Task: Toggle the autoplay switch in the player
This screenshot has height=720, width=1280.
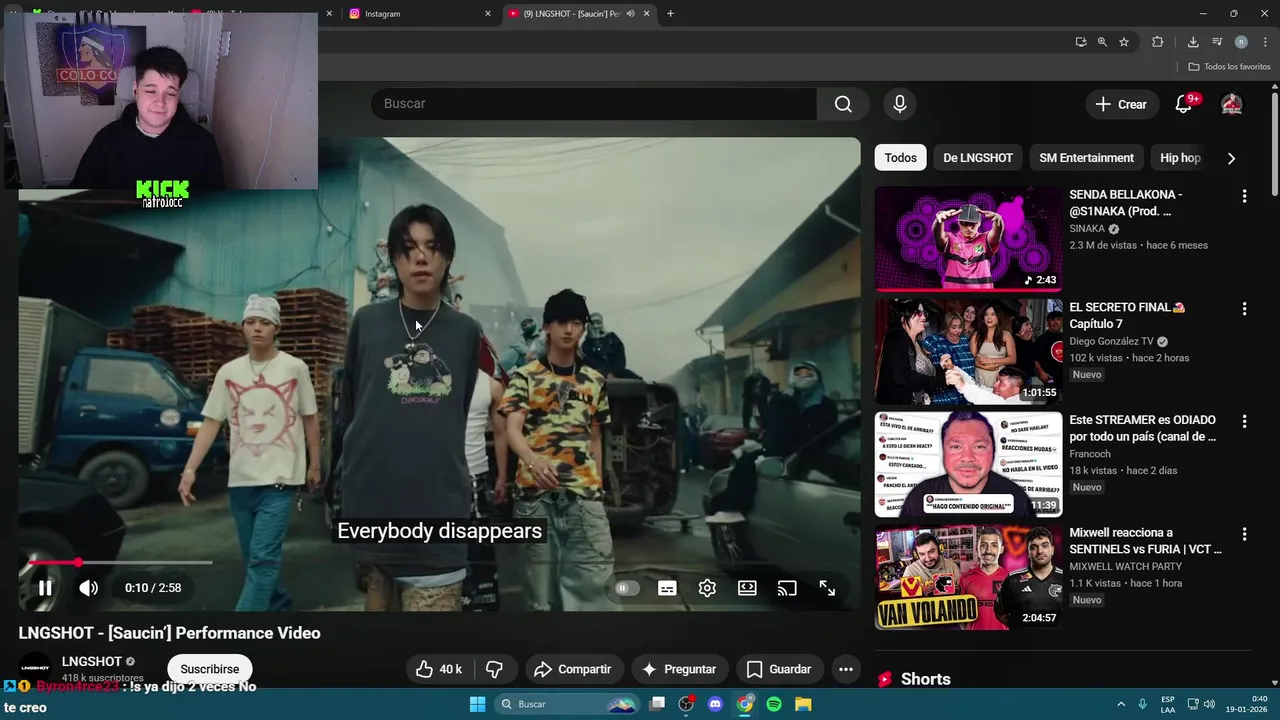Action: tap(627, 588)
